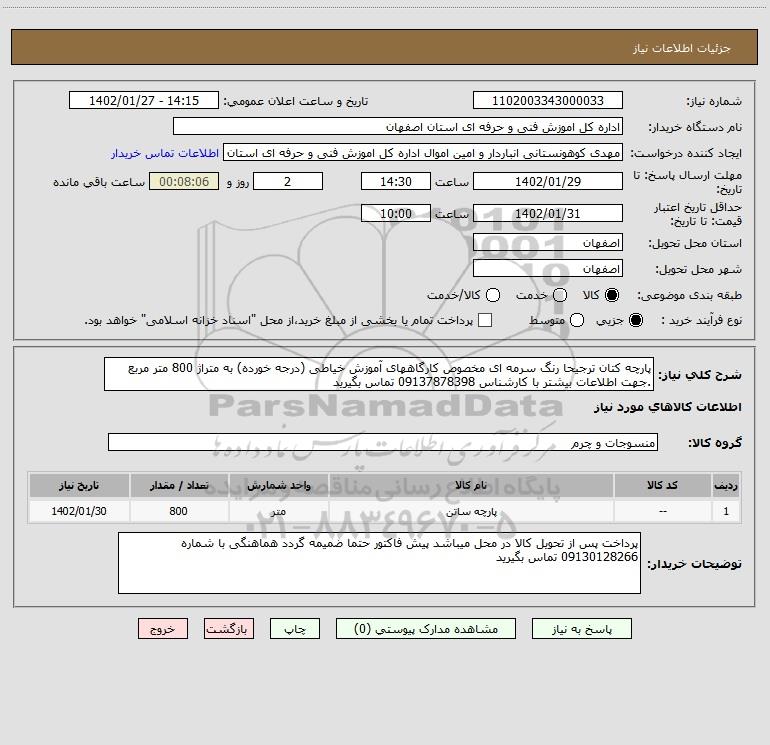
Task: Click the need number field 1102003343000033
Action: (x=548, y=101)
